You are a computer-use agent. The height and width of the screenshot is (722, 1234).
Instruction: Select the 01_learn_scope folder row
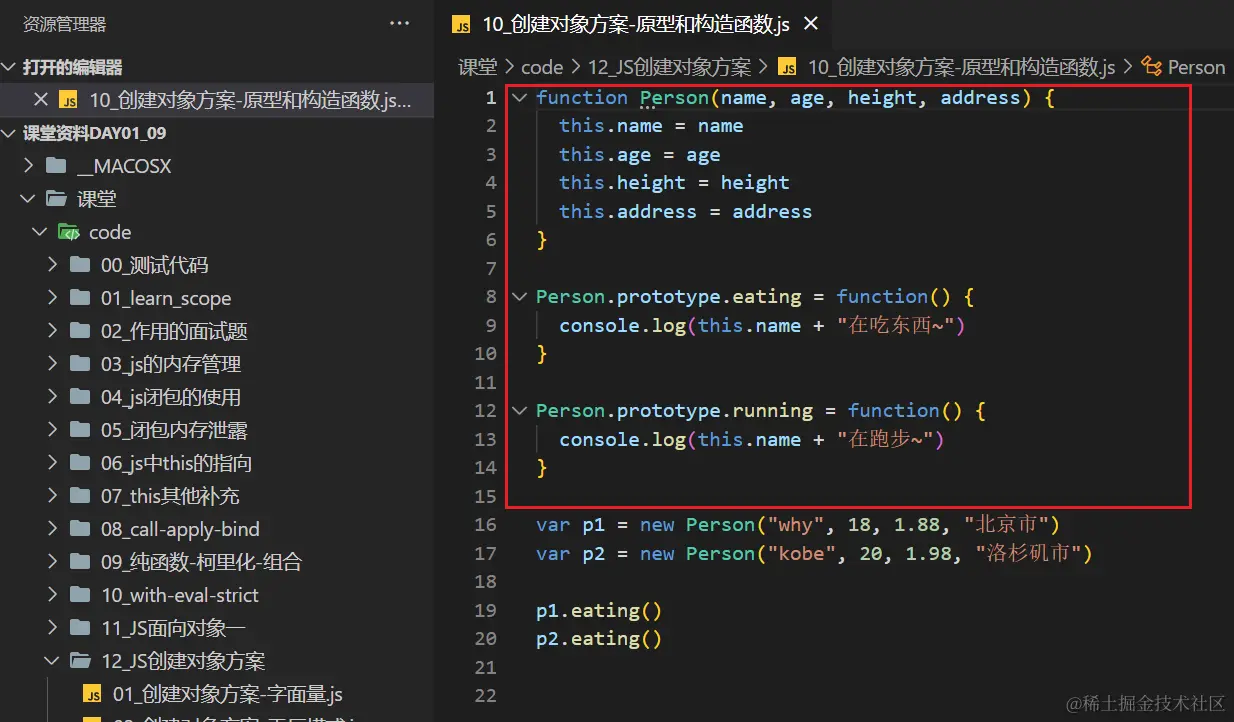point(217,298)
